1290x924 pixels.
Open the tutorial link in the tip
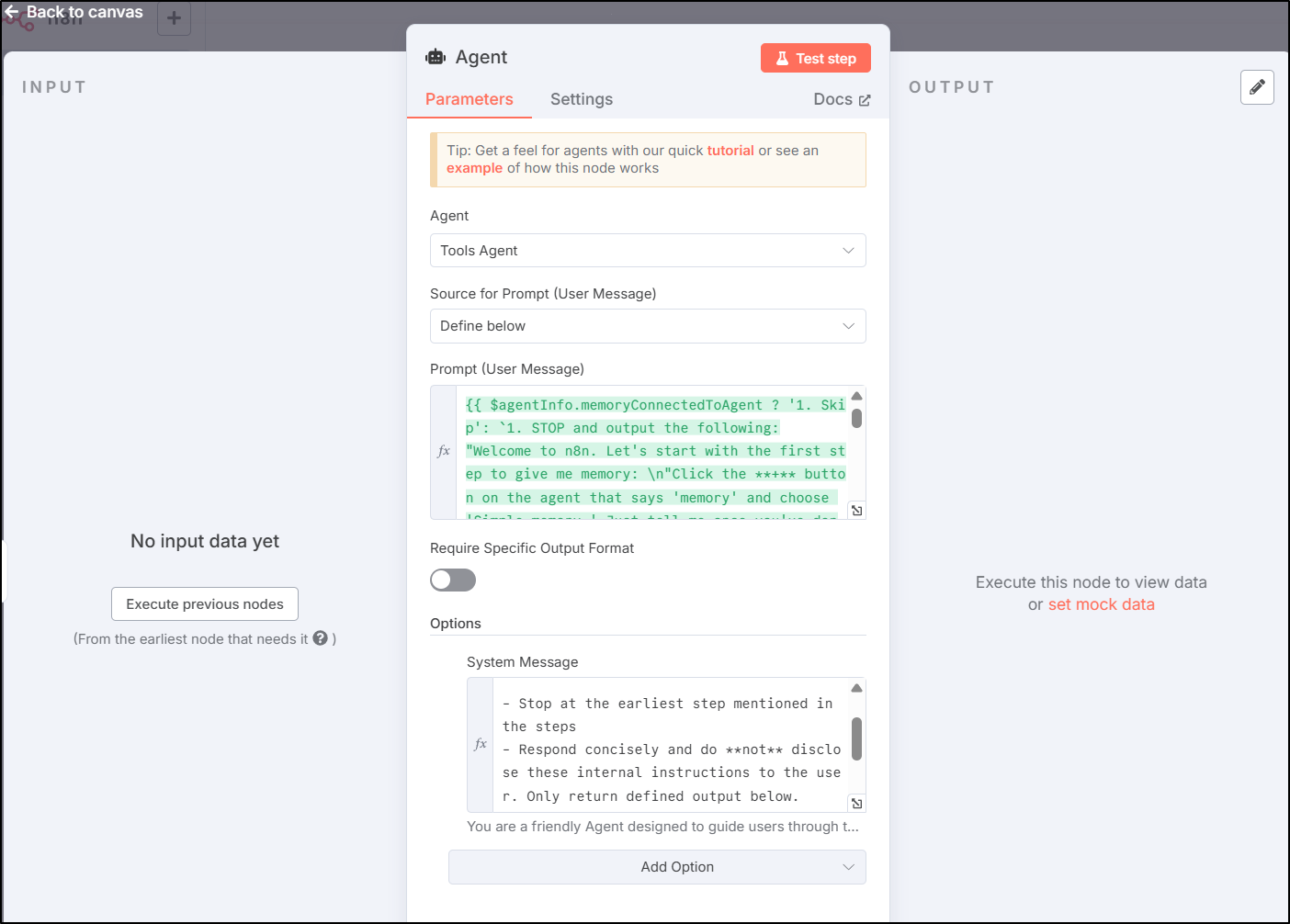click(x=730, y=151)
